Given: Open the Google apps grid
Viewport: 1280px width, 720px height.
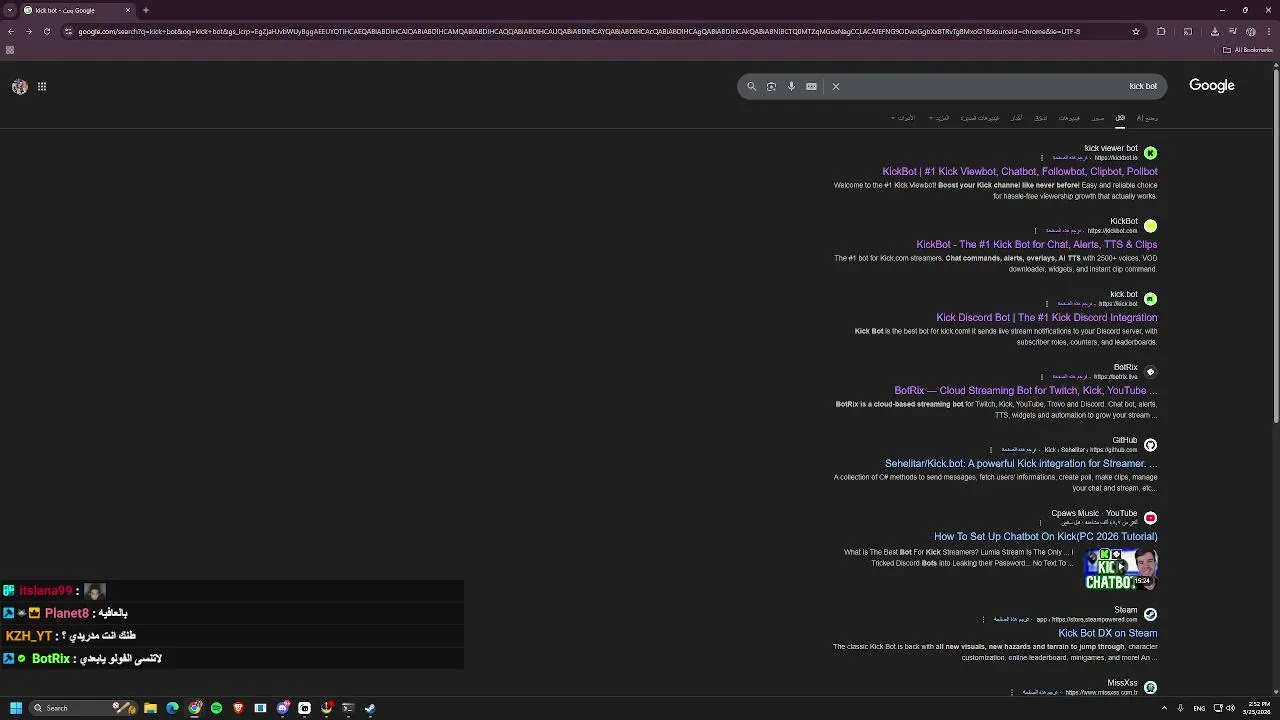Looking at the screenshot, I should (42, 87).
